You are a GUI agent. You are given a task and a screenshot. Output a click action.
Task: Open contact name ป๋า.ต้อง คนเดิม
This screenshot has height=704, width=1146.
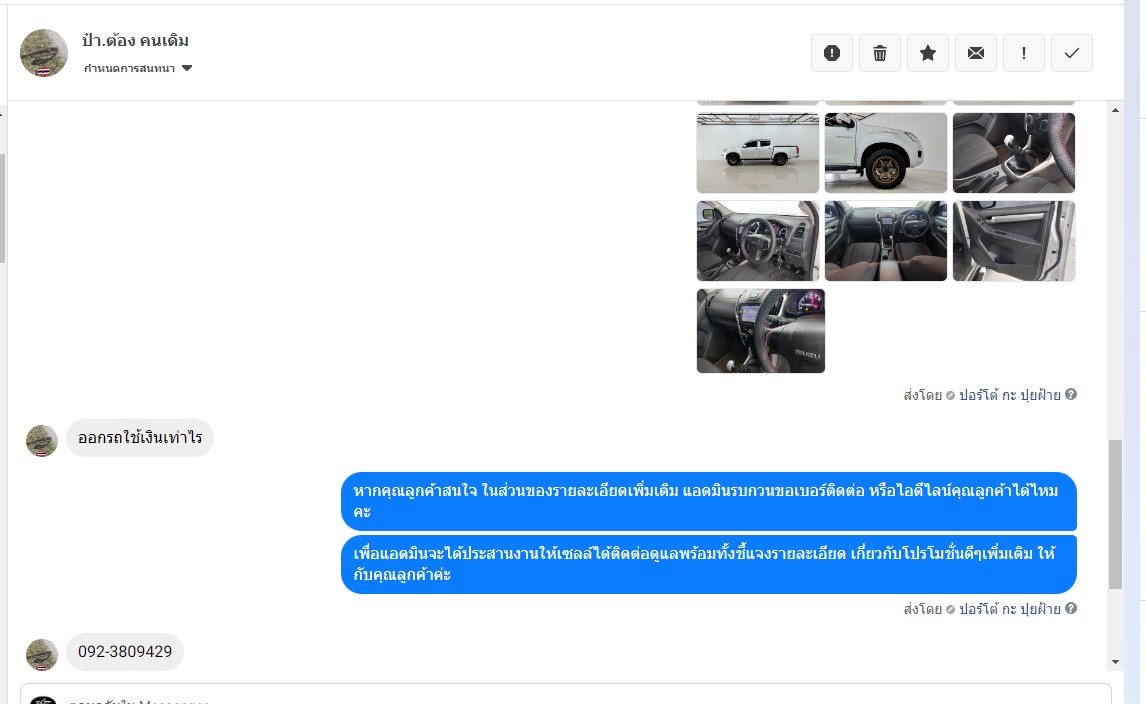tap(135, 40)
